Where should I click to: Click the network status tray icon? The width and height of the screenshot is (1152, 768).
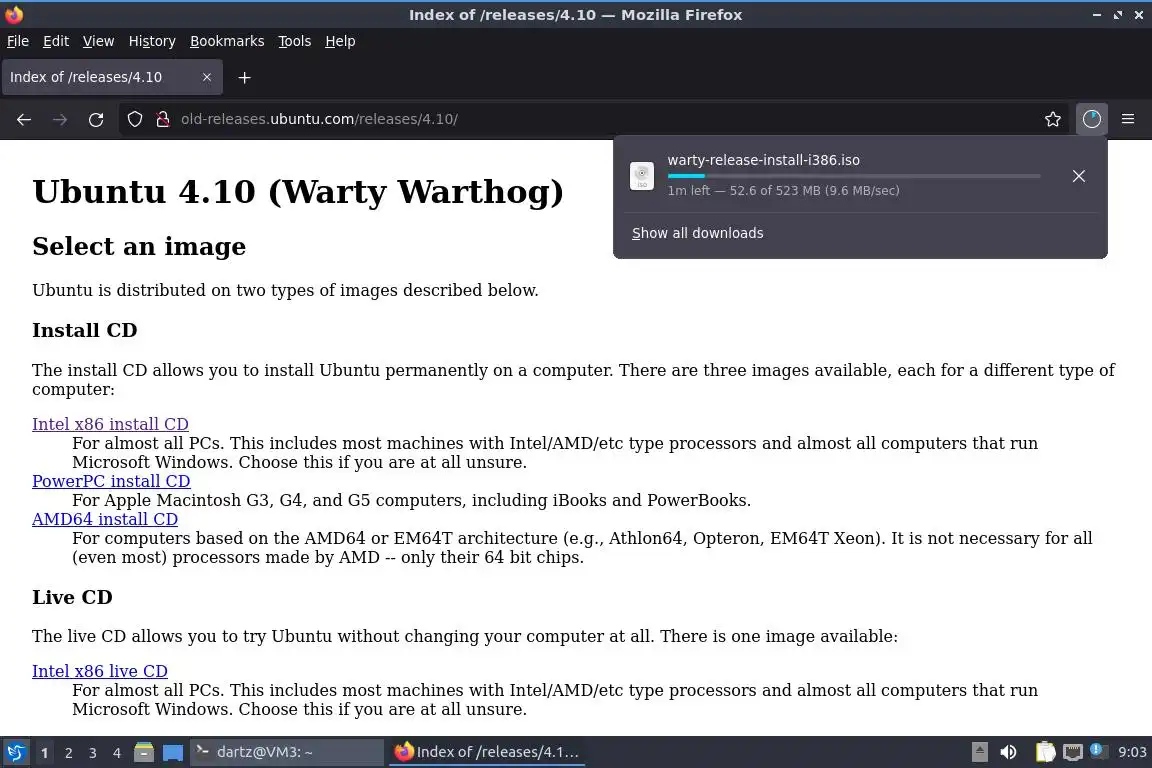point(1073,753)
